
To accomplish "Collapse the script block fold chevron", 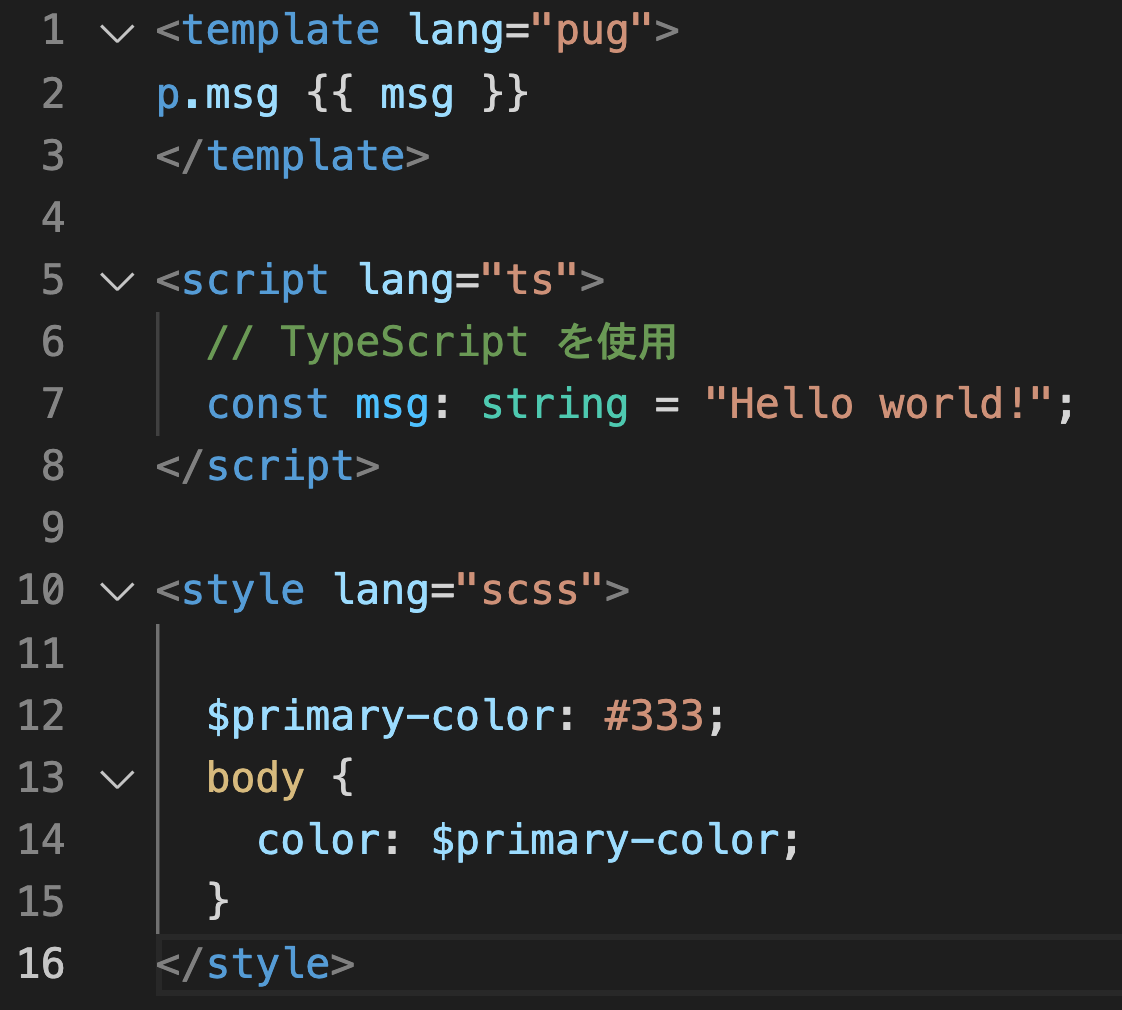I will 117,281.
